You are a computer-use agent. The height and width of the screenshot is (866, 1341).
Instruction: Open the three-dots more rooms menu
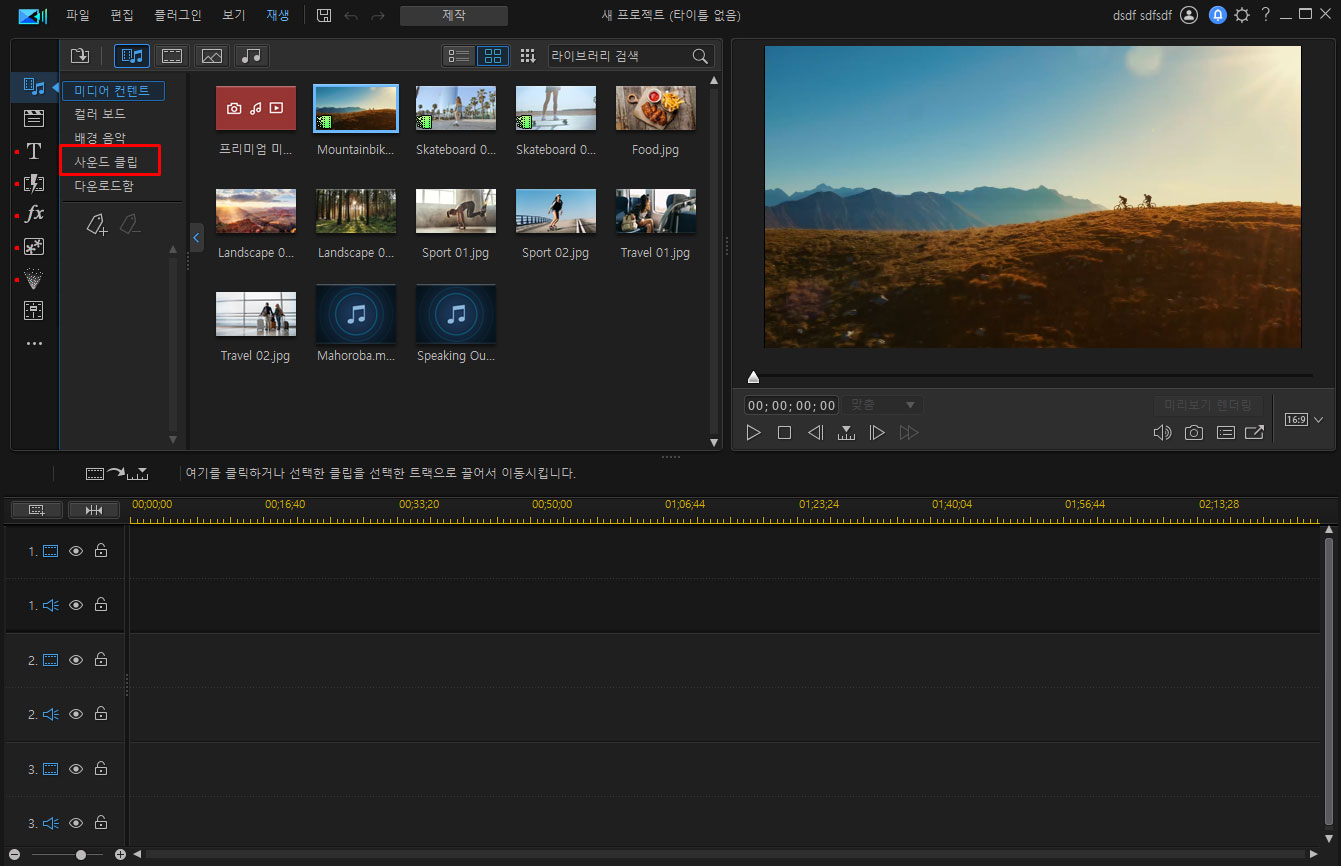tap(34, 344)
